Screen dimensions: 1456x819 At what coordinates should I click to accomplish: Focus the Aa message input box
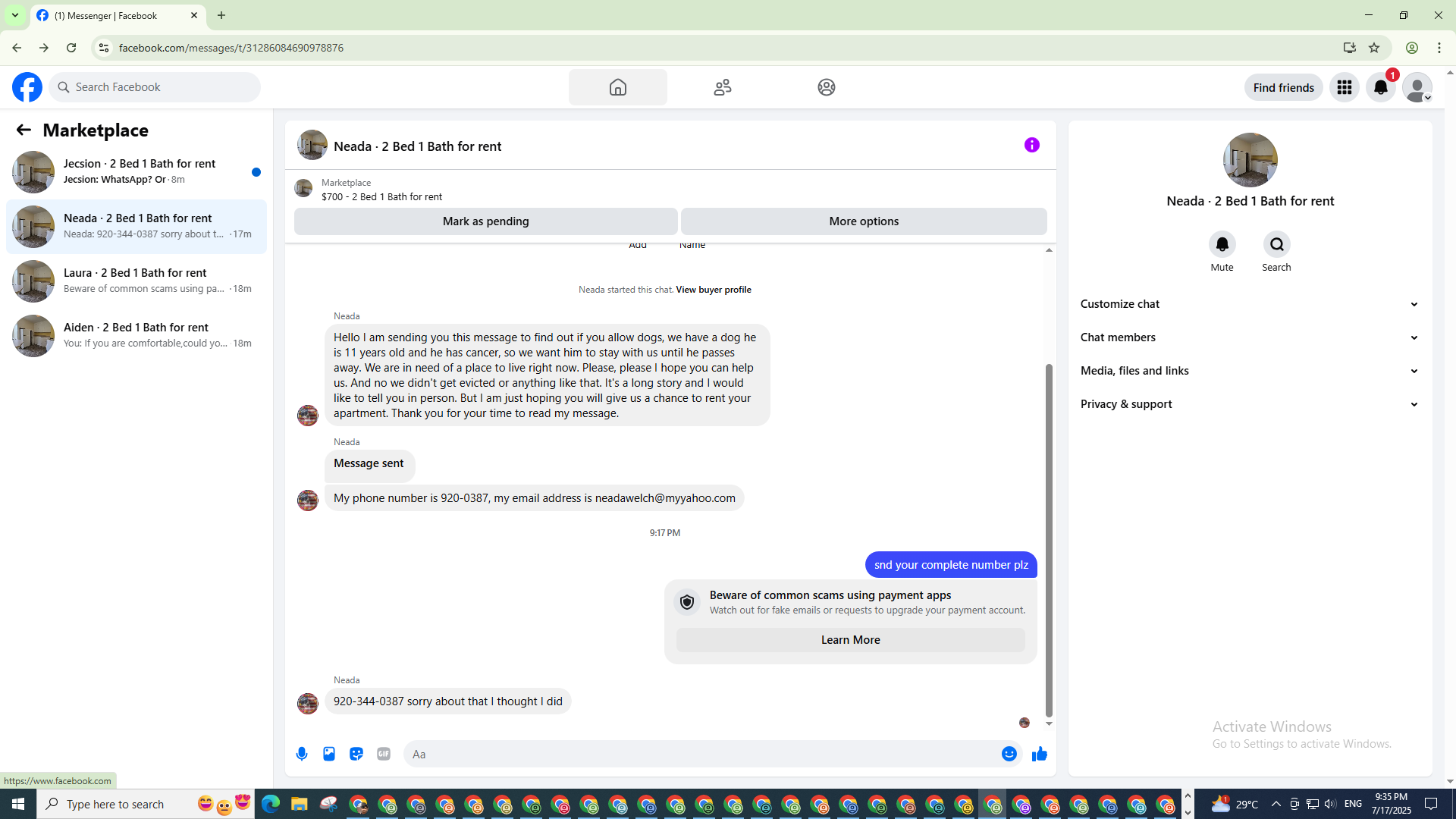point(702,754)
